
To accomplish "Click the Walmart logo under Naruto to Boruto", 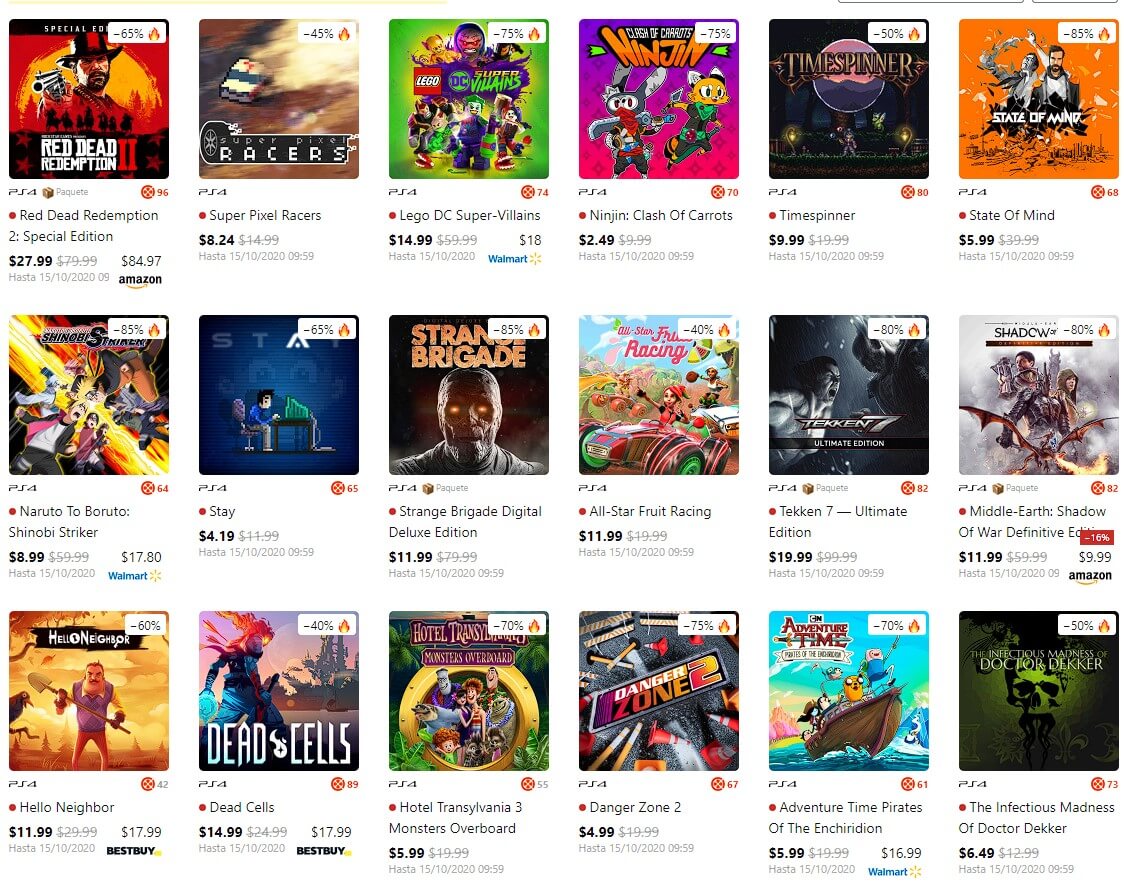I will (x=134, y=576).
